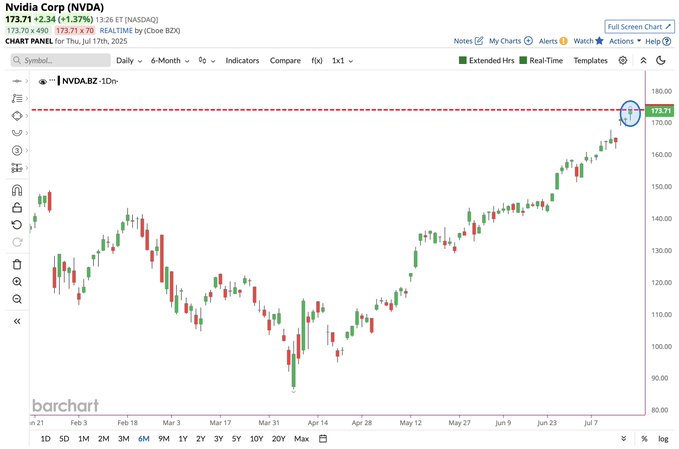Toggle the lock drawings icon
This screenshot has height=449, width=679.
[x=17, y=207]
